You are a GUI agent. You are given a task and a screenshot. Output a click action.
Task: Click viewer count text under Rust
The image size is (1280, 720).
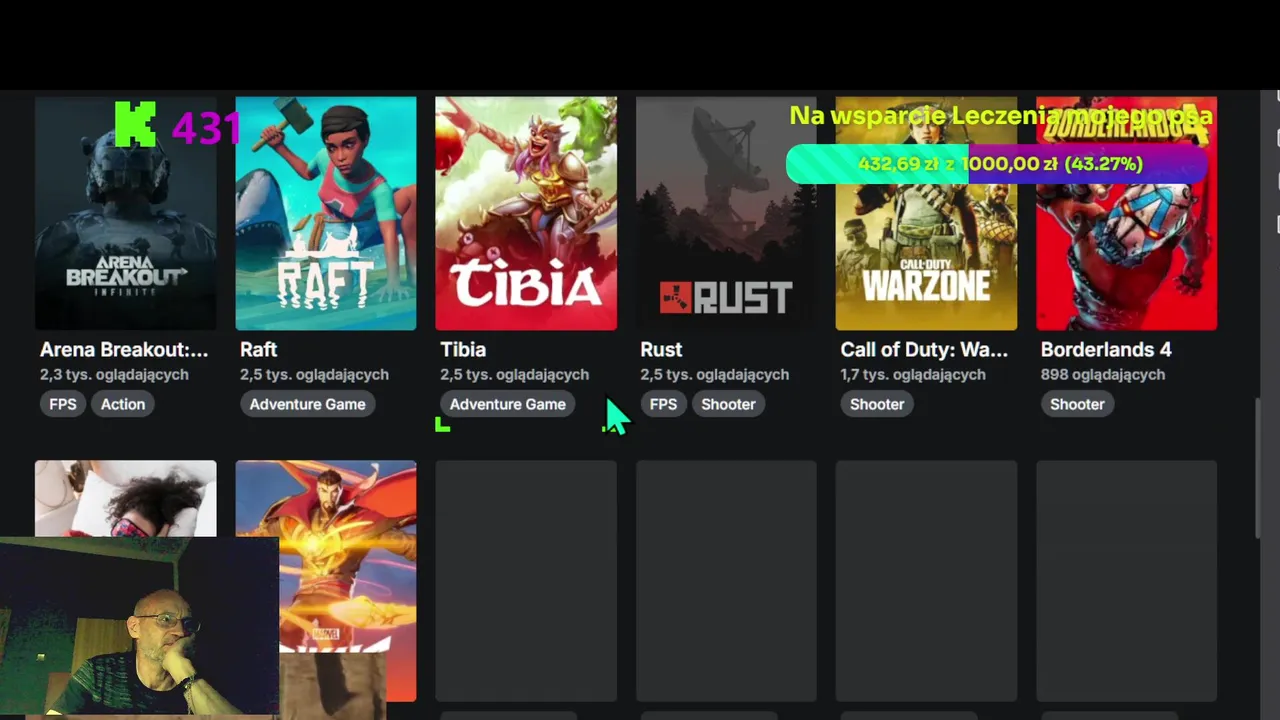714,374
